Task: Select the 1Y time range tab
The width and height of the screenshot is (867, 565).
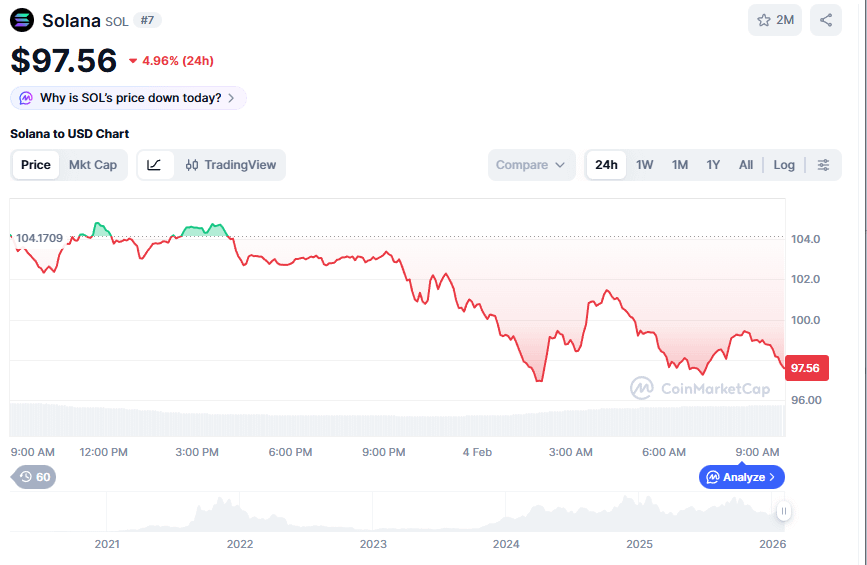Action: click(x=713, y=165)
